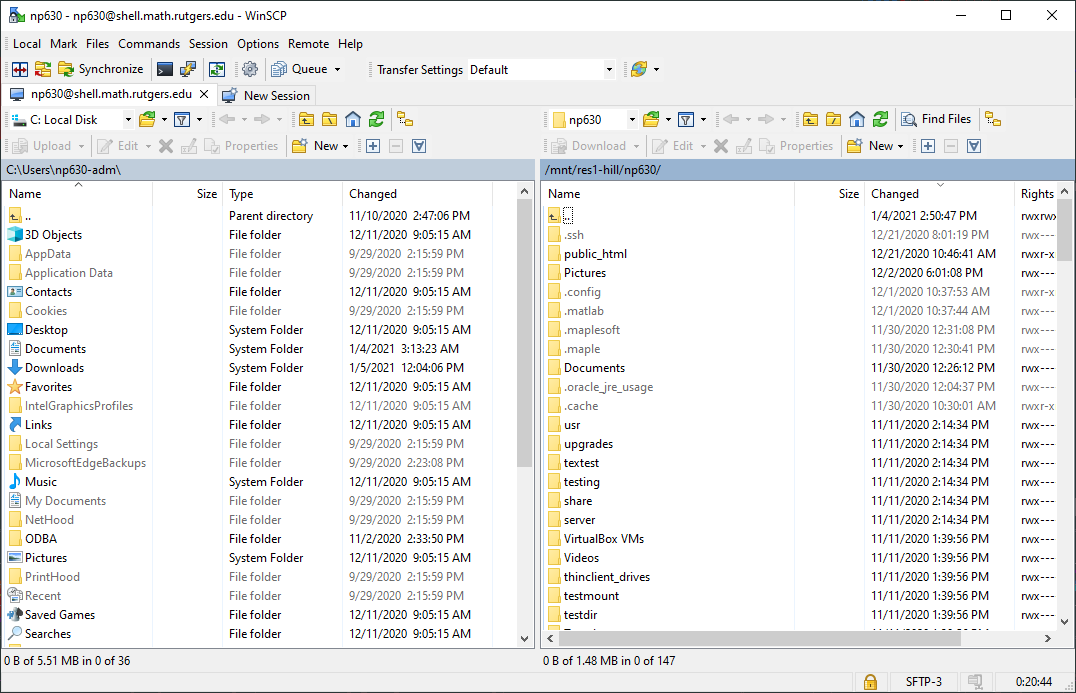Click the Keep Remote Directory up to Date icon
The image size is (1076, 693).
217,69
